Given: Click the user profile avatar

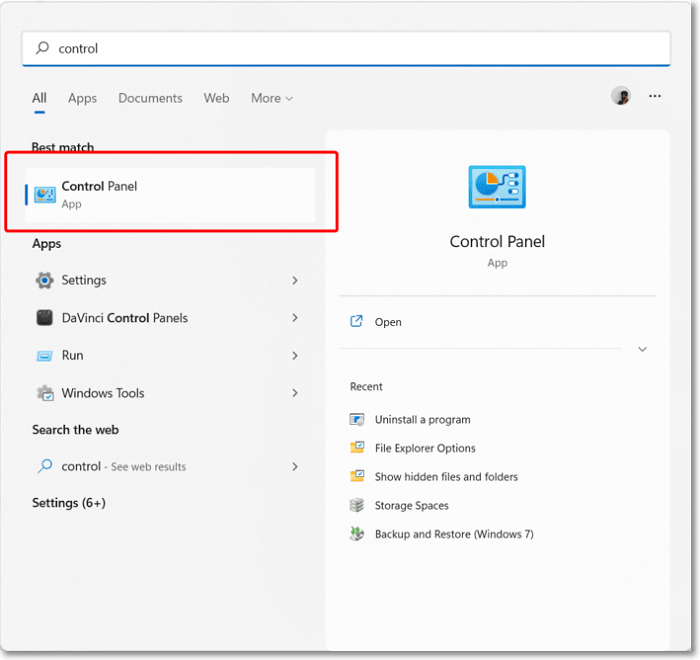Looking at the screenshot, I should click(x=621, y=96).
